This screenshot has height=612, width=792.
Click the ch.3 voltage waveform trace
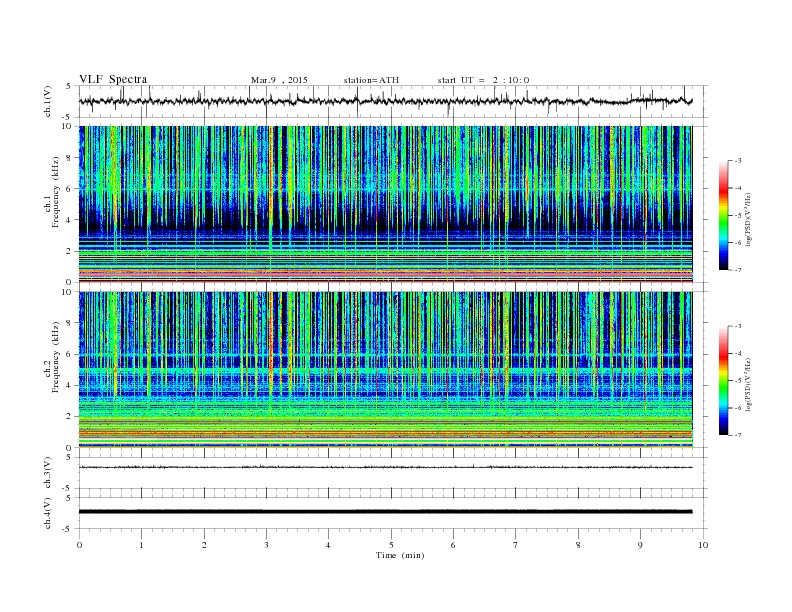(x=385, y=467)
